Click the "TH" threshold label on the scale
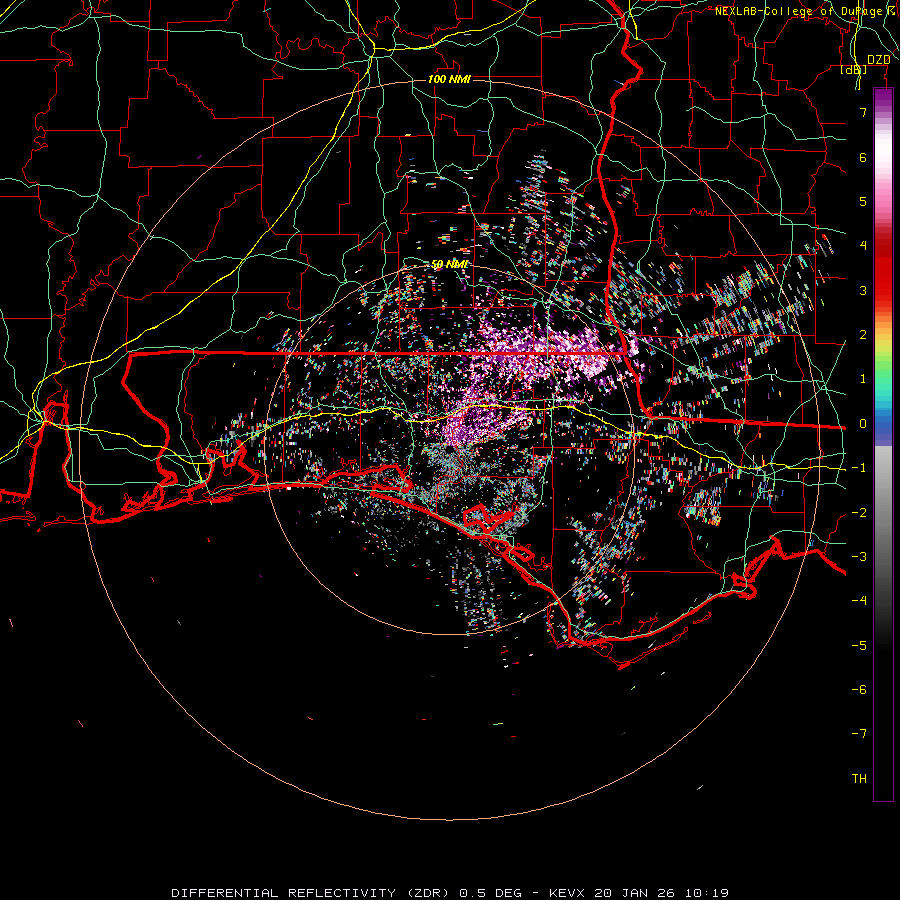 [x=859, y=779]
